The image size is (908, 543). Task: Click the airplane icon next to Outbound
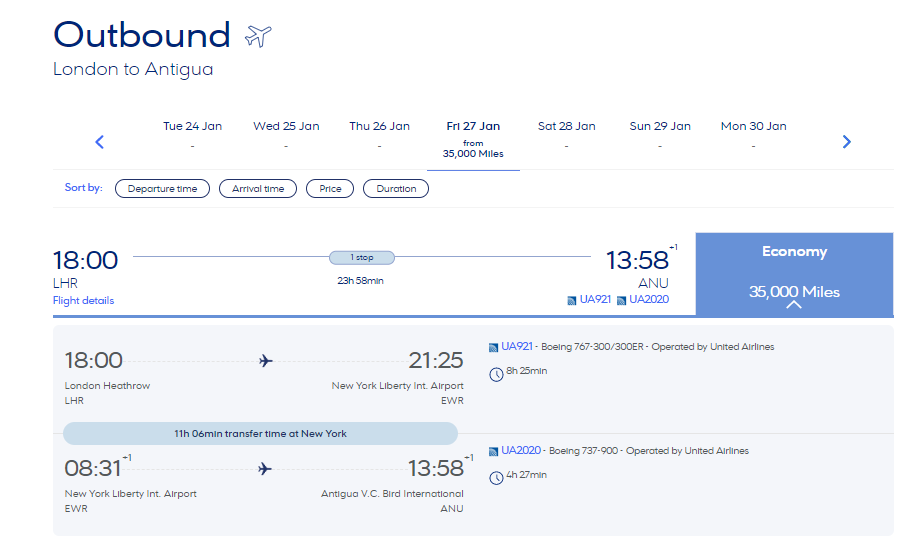tap(258, 36)
